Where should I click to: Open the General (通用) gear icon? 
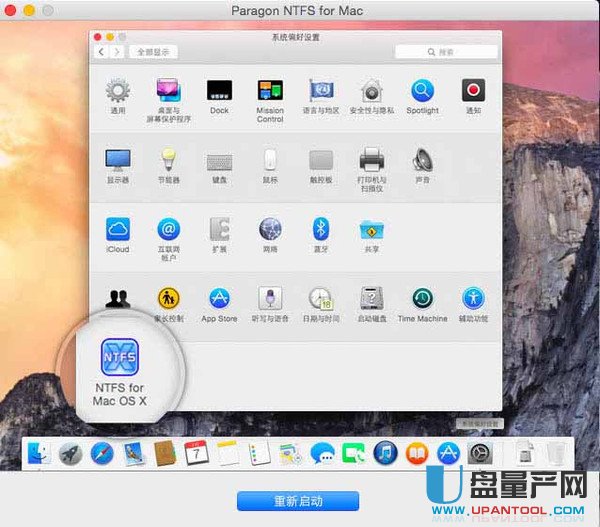pyautogui.click(x=118, y=91)
